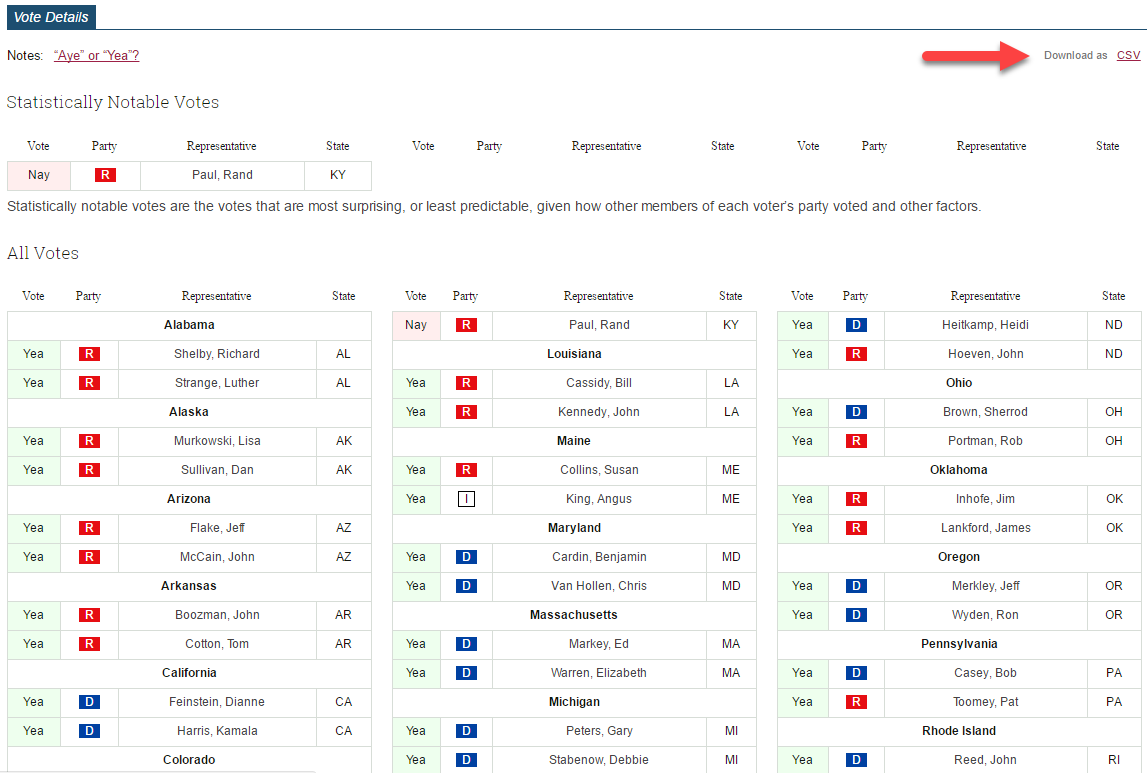Click the Democrat badge next to Heitkamp, Heidi
Image resolution: width=1147 pixels, height=773 pixels.
pos(856,325)
